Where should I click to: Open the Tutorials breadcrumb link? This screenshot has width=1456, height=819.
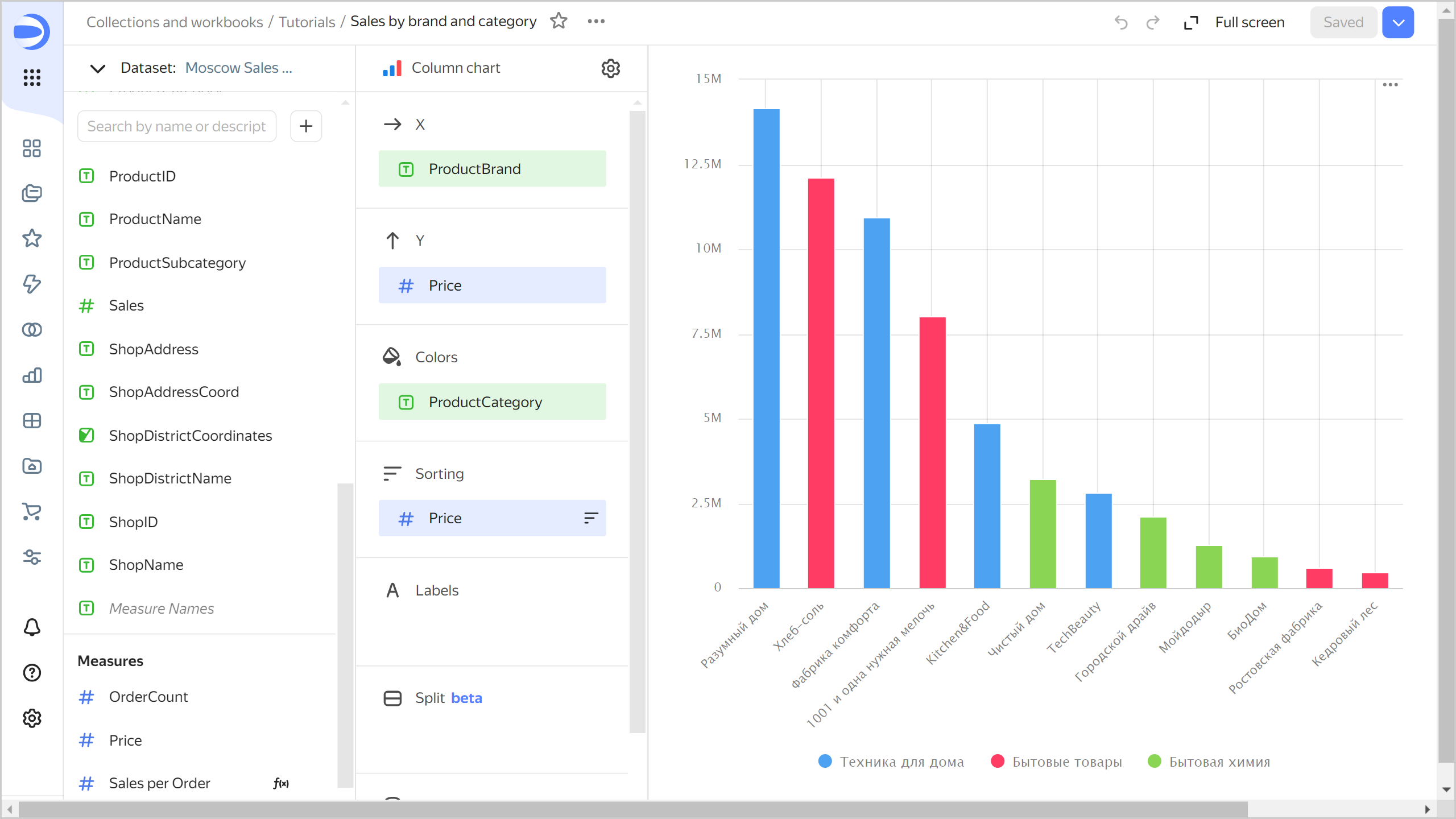coord(307,22)
